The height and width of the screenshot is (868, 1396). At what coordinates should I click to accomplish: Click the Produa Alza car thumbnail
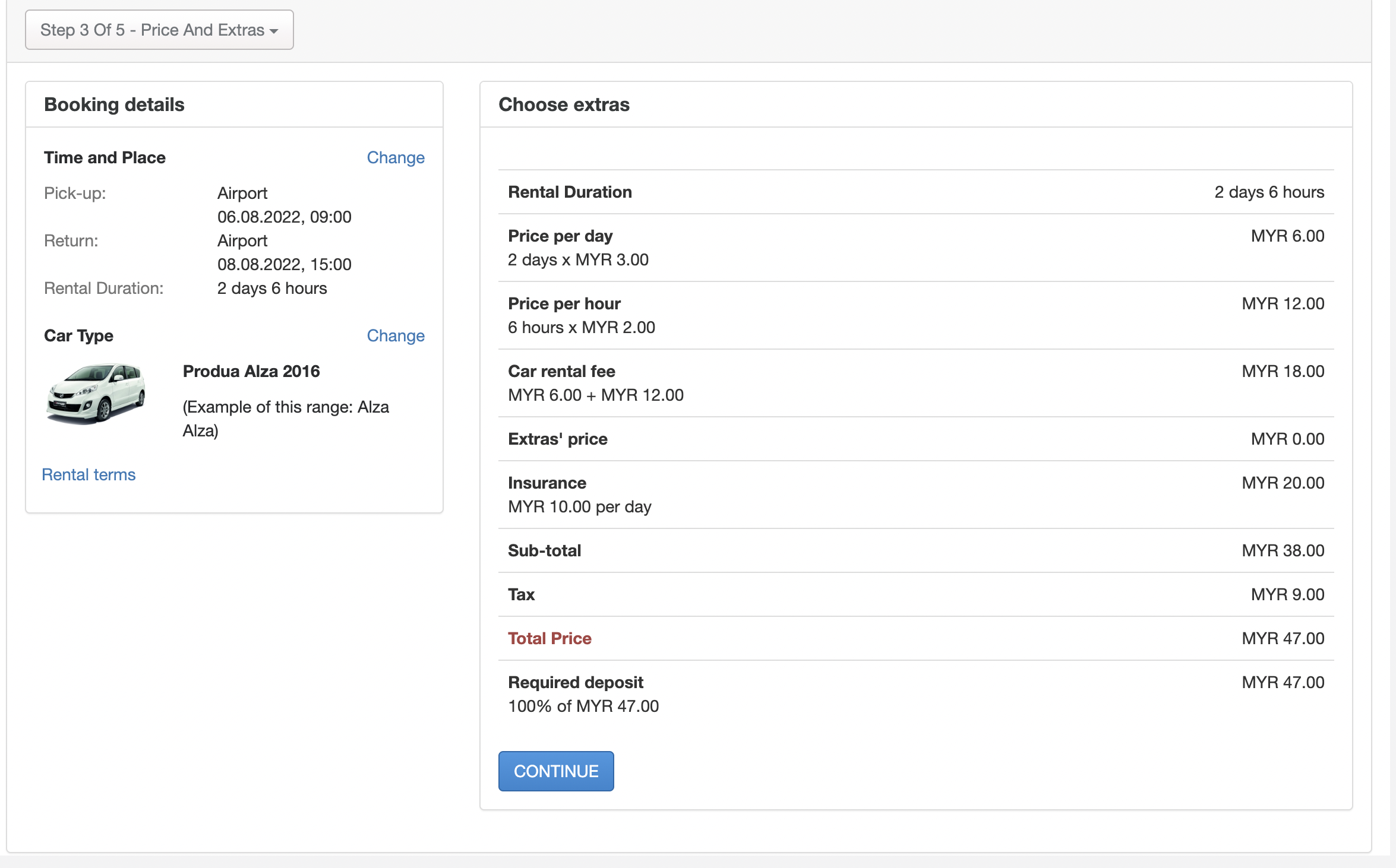coord(96,394)
